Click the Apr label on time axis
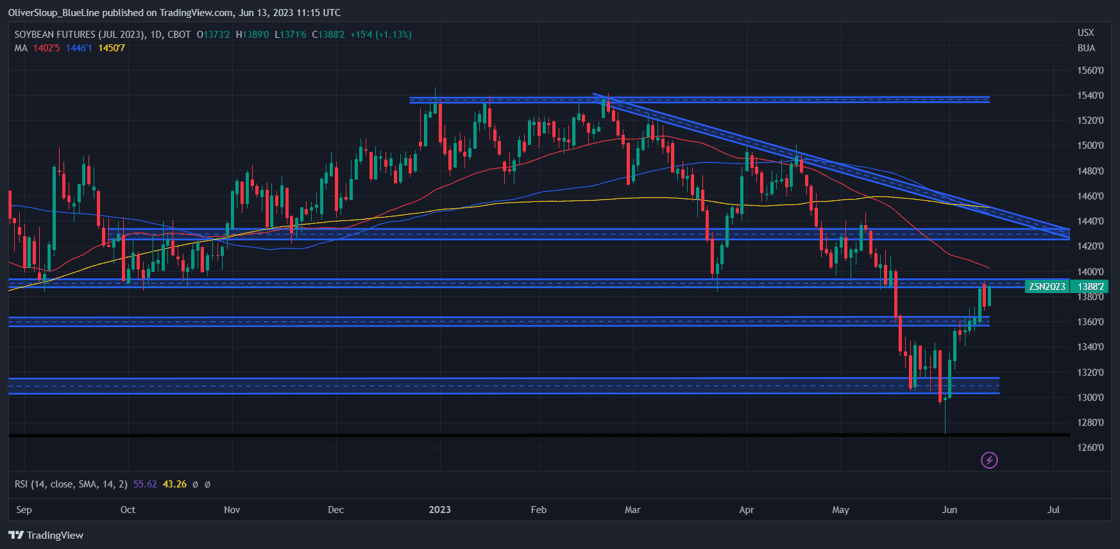 click(x=746, y=510)
